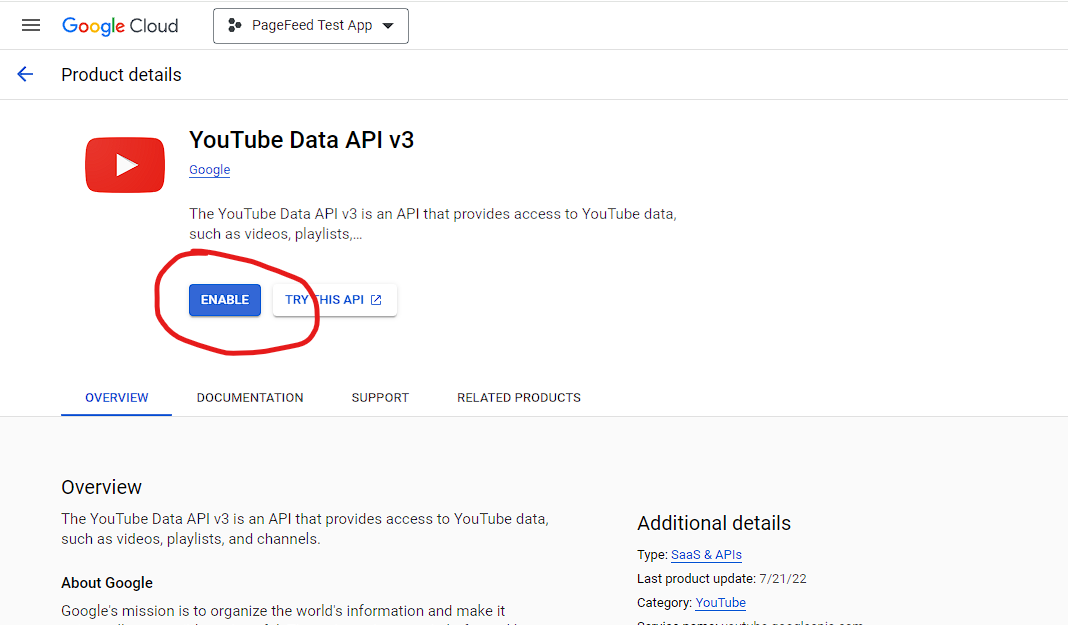The height and width of the screenshot is (625, 1068).
Task: Click the Overview section heading
Action: [x=101, y=487]
